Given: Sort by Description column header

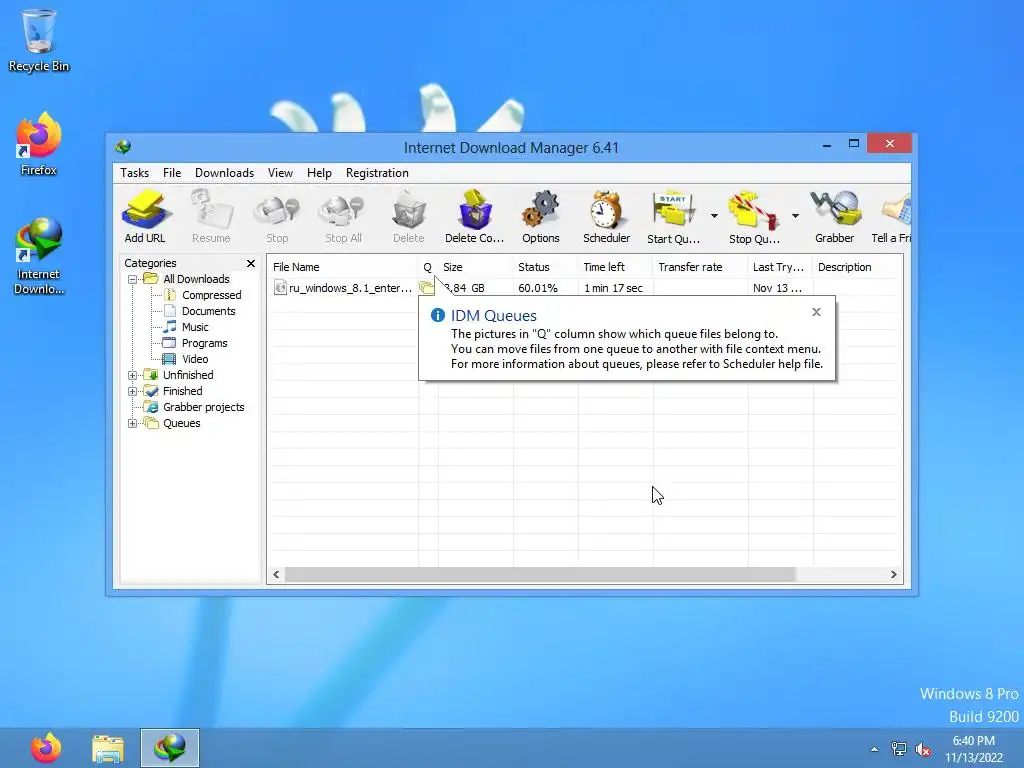Looking at the screenshot, I should [858, 267].
